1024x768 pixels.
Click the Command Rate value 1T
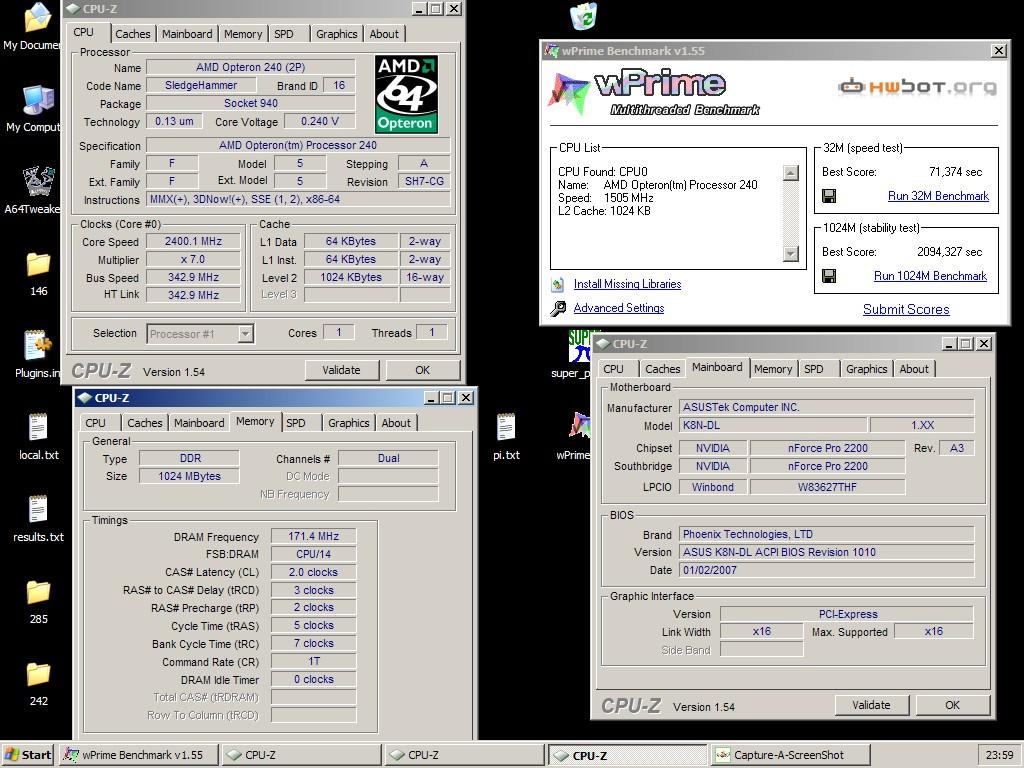(313, 662)
